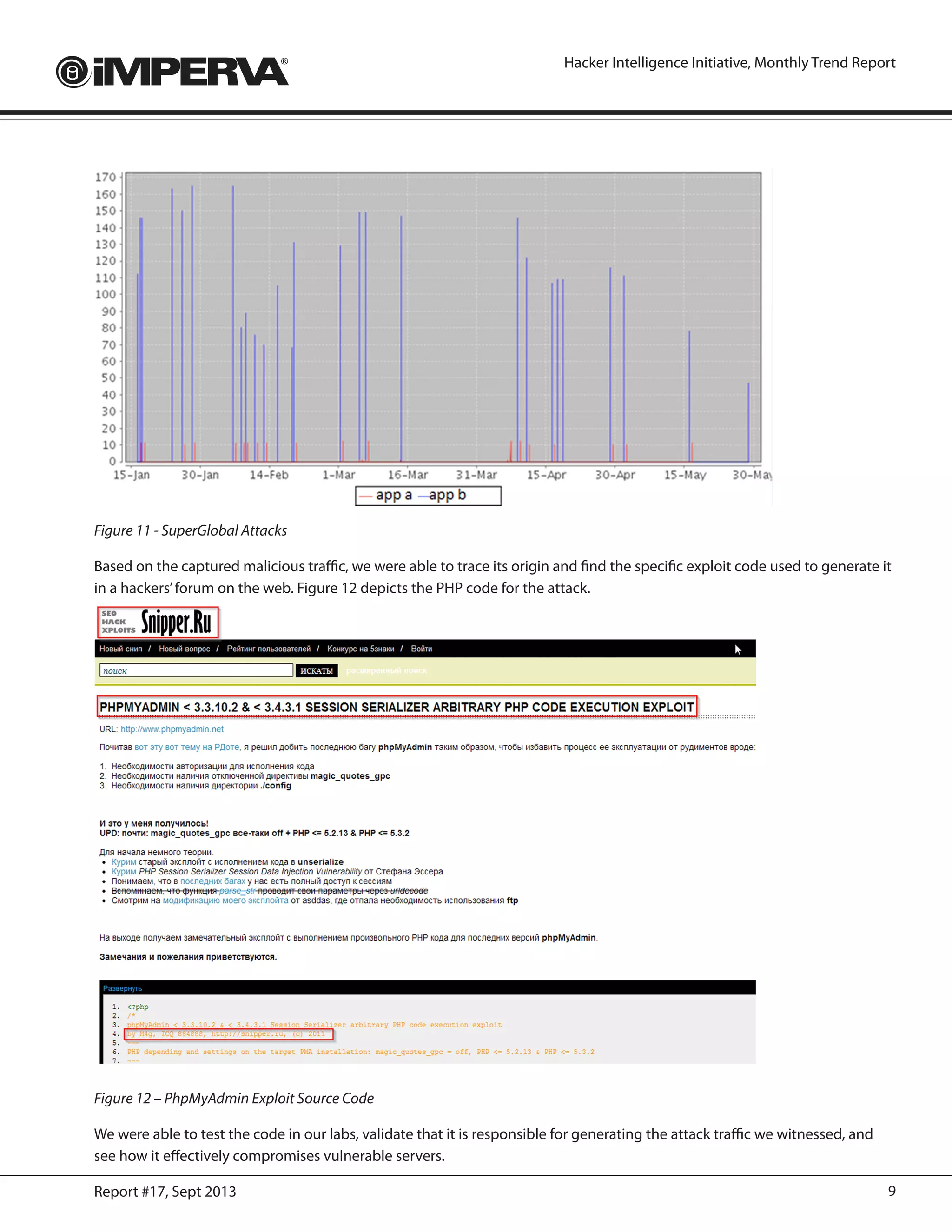The width and height of the screenshot is (952, 1232).
Task: Select the 'Figure 12 – PhpMyAdmin Exploit Source Code' caption
Action: click(x=233, y=1098)
